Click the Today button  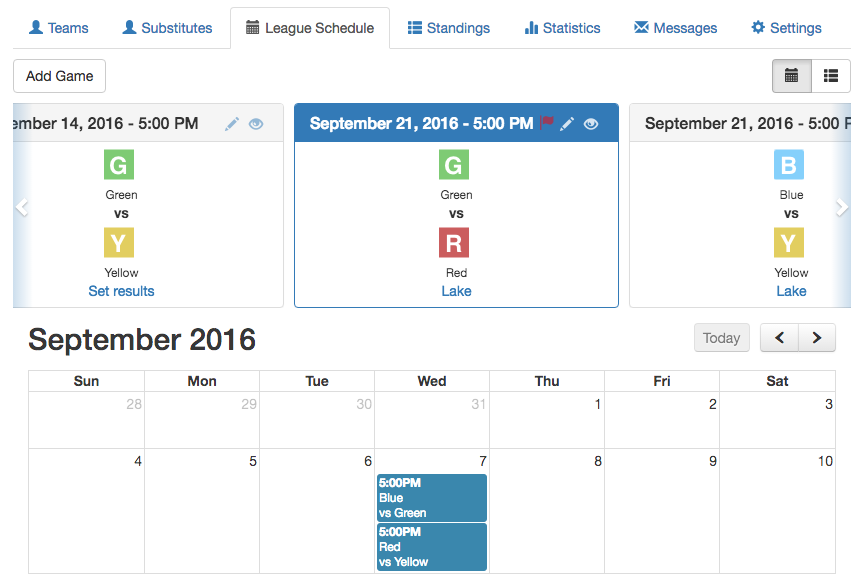coord(721,338)
